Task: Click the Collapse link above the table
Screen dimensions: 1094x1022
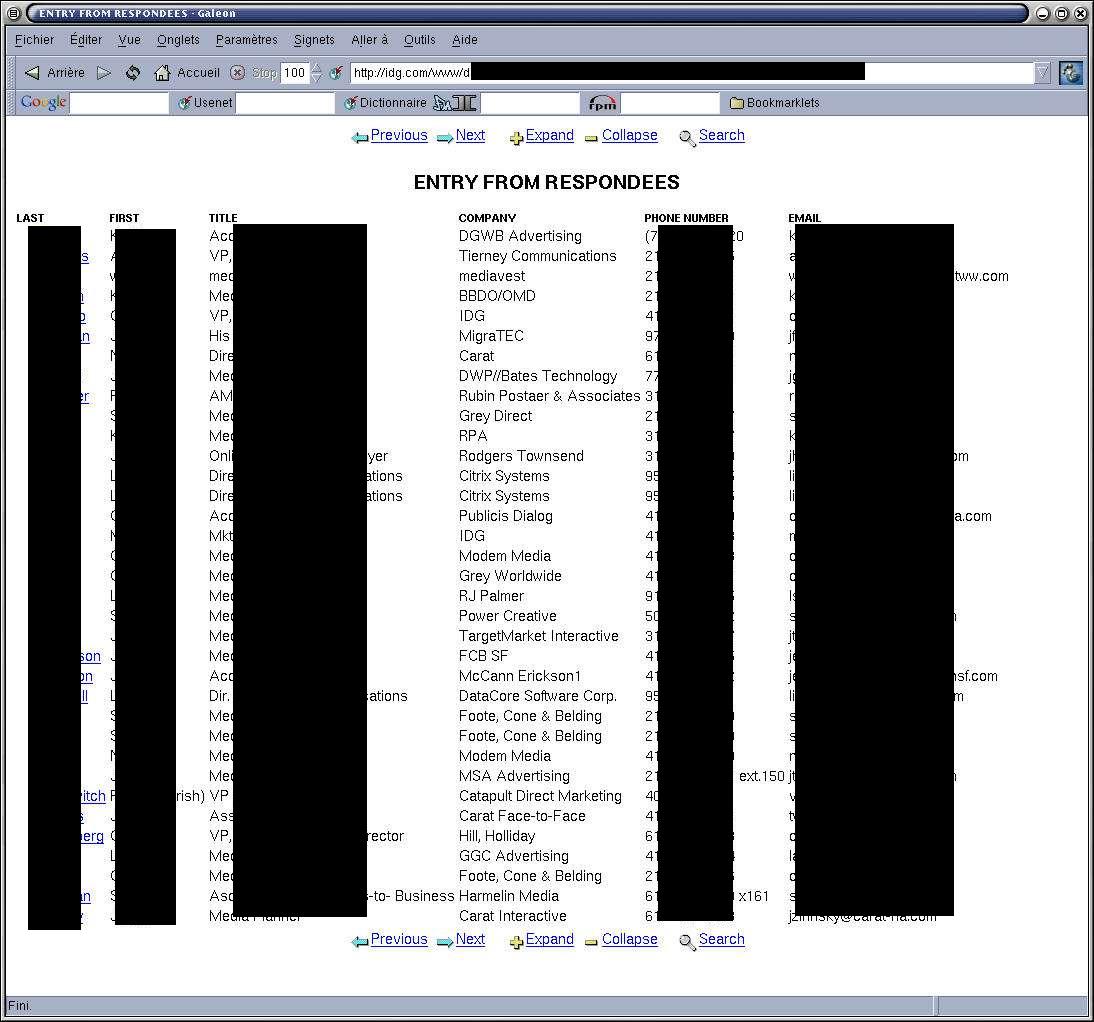Action: tap(629, 135)
